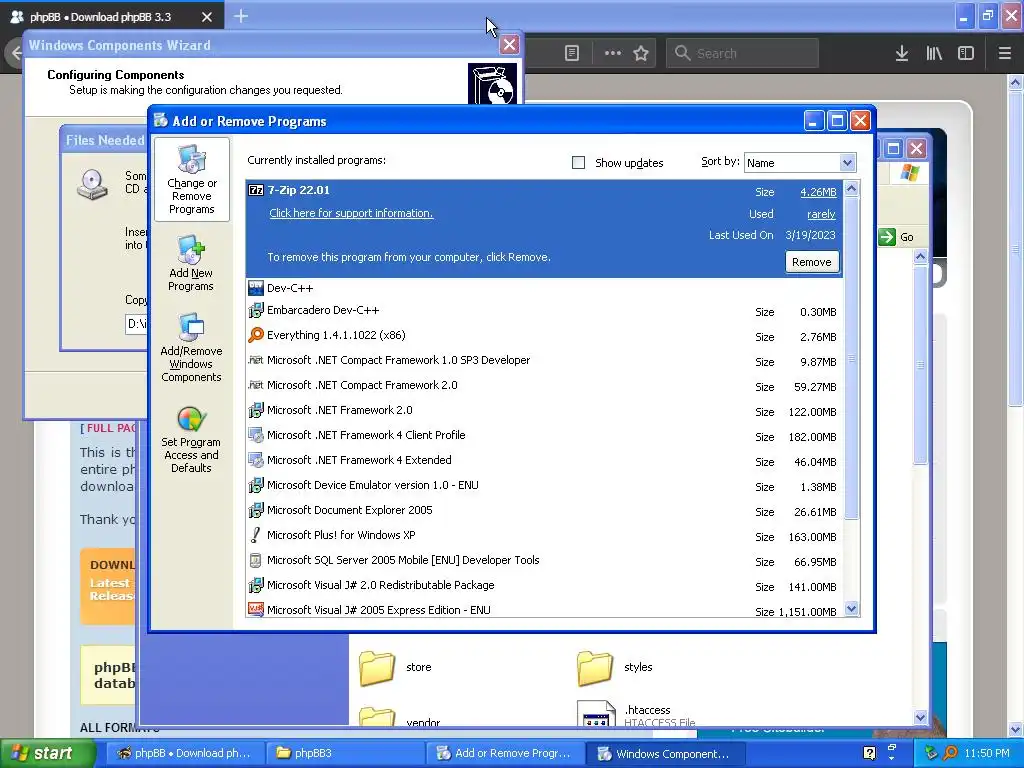Click system tray search magnifier icon
This screenshot has height=768, width=1024.
950,753
